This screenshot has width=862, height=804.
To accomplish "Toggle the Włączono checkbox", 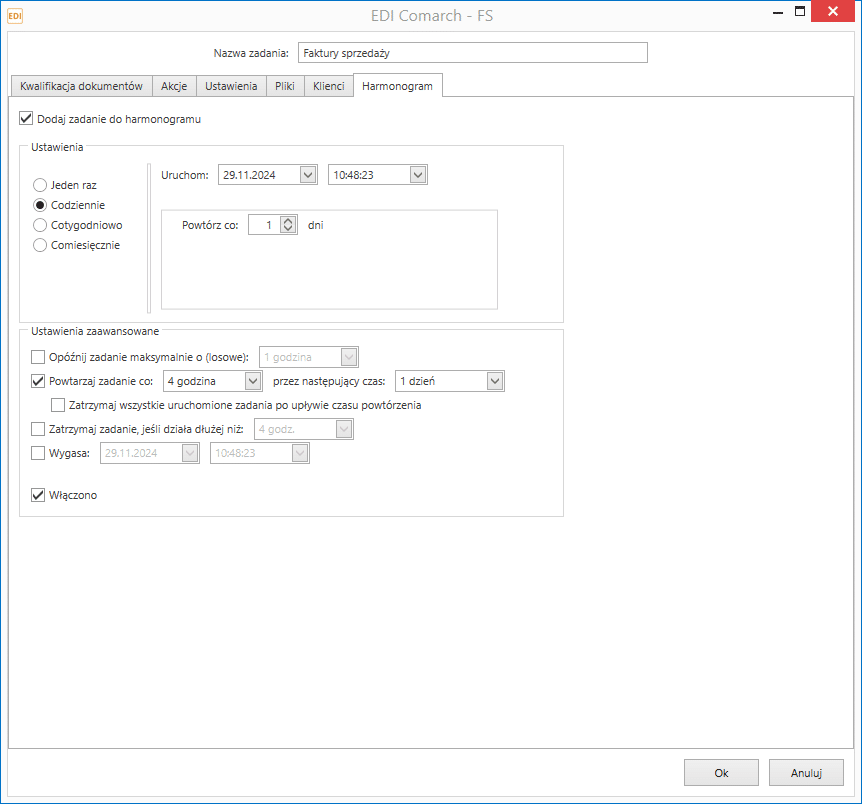I will click(x=38, y=495).
